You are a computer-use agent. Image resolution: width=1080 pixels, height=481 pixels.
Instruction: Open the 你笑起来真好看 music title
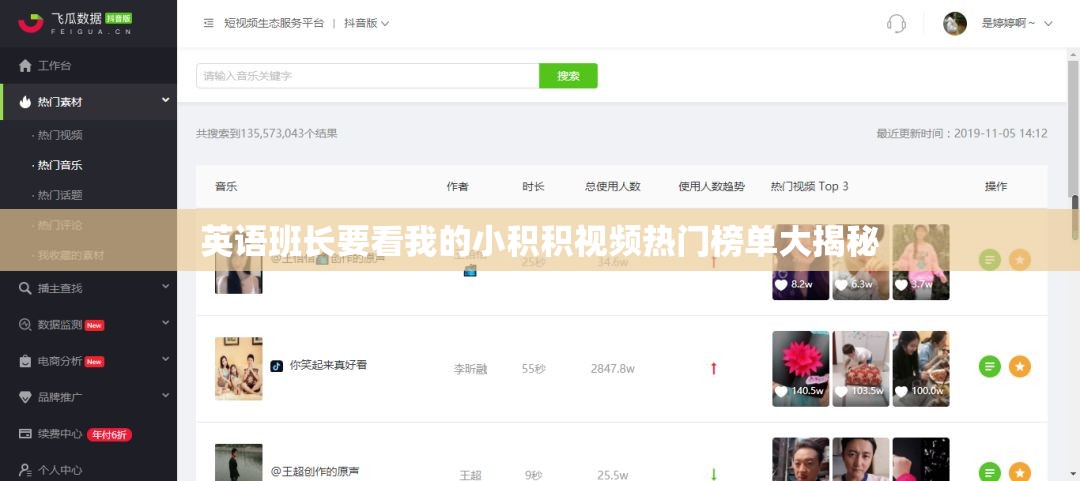pos(329,365)
